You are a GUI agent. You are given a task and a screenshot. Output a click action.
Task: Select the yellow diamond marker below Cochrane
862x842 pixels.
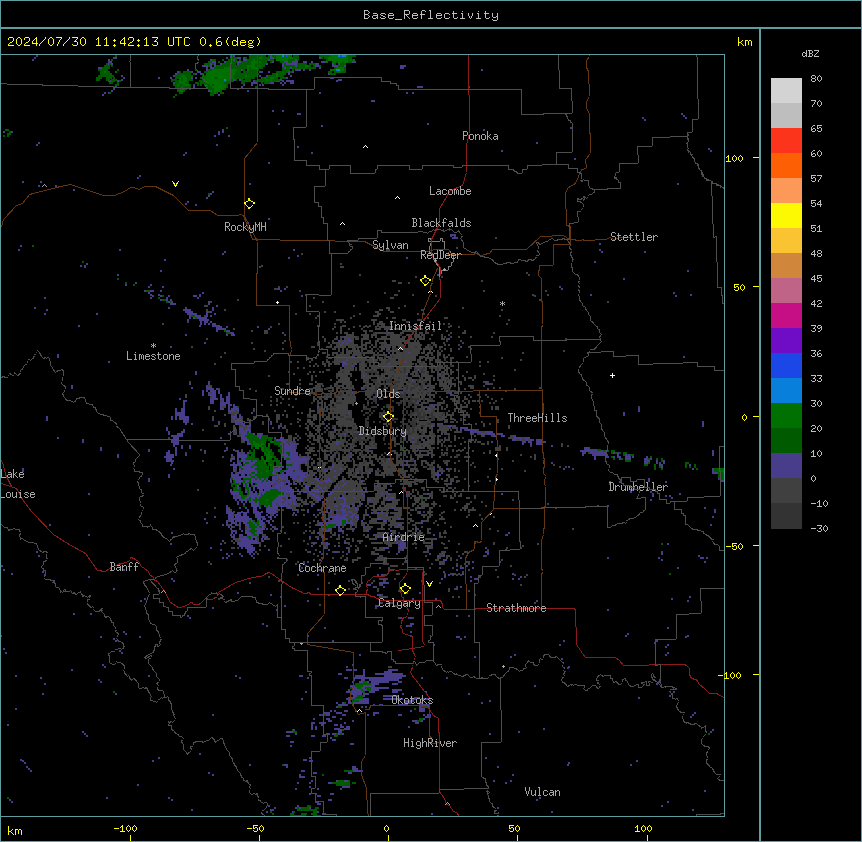click(x=340, y=590)
